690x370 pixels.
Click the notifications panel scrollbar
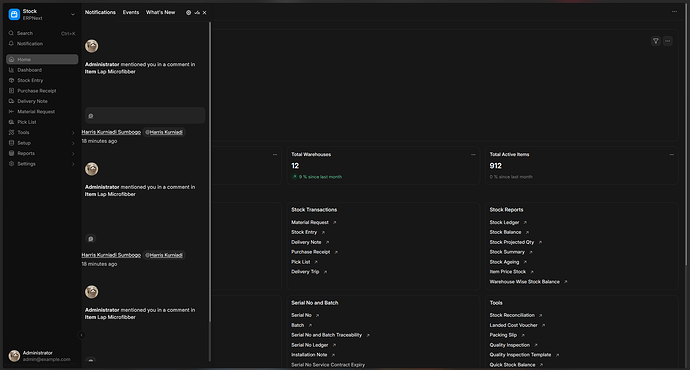[x=210, y=172]
